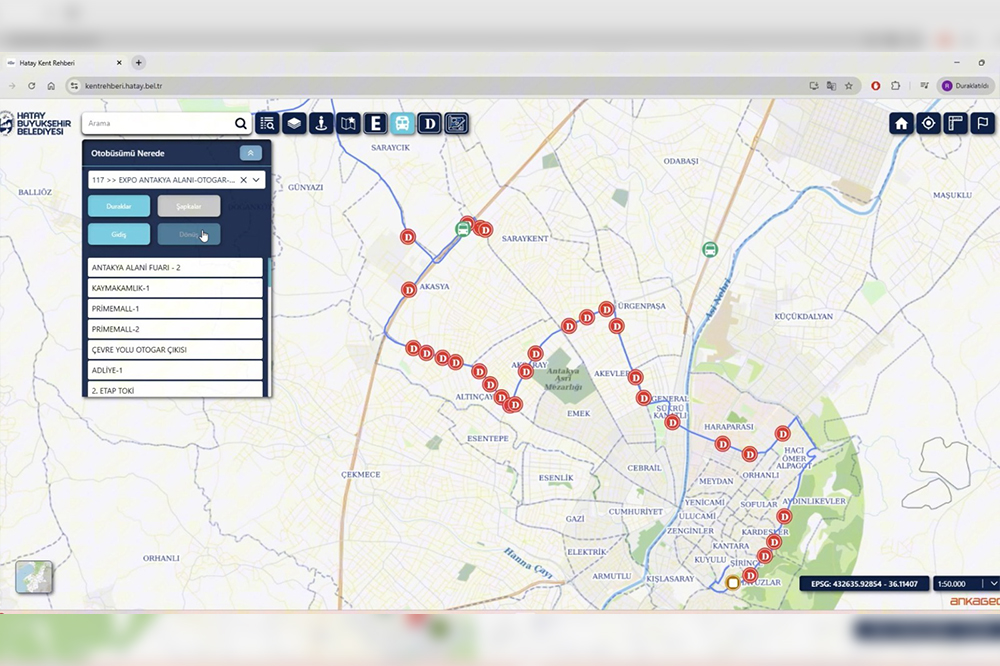Activate the locate-me target icon
The width and height of the screenshot is (1000, 666).
[x=929, y=123]
